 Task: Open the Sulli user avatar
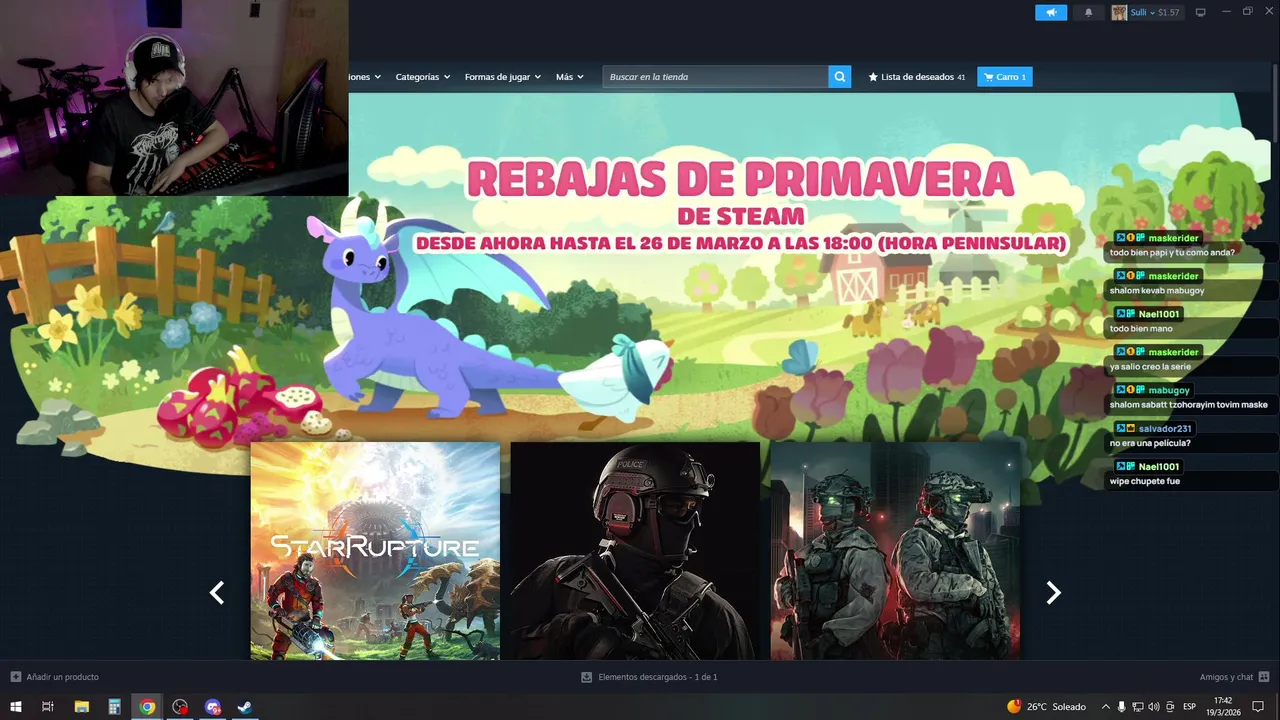(x=1119, y=13)
